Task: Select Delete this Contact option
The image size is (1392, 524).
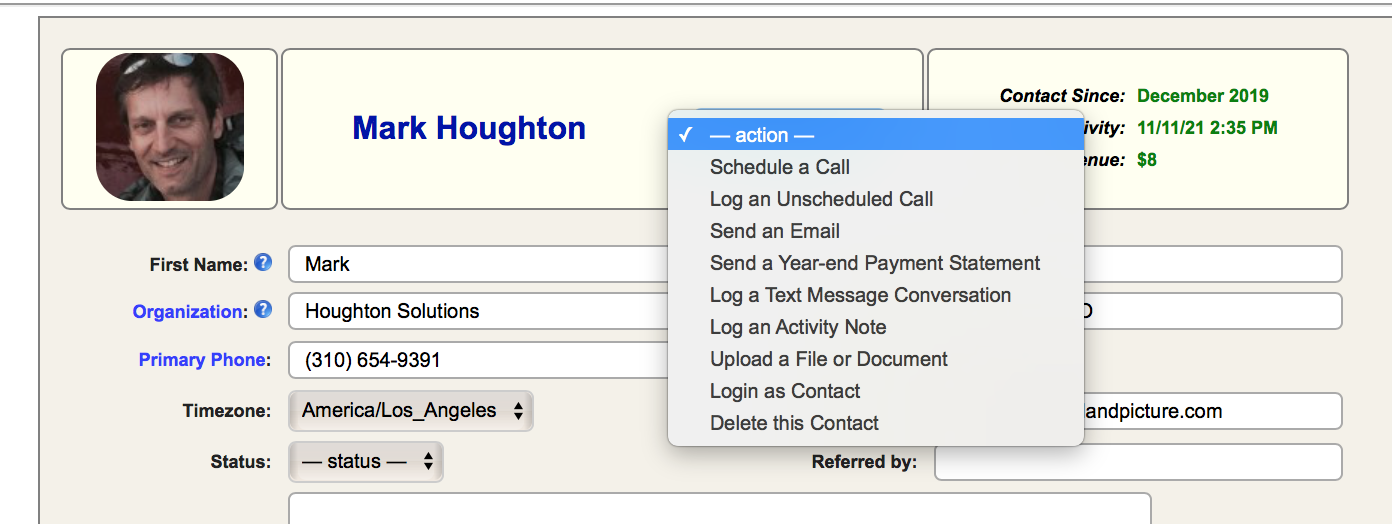Action: pyautogui.click(x=794, y=423)
